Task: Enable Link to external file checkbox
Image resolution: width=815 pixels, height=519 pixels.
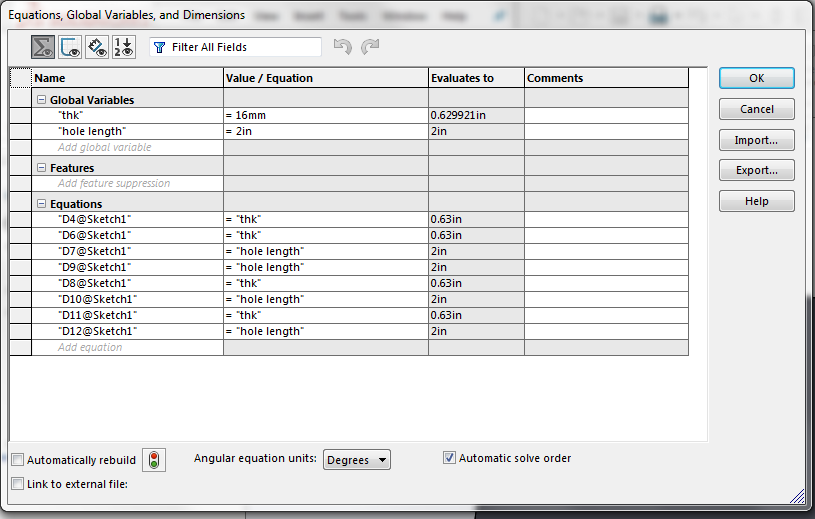Action: click(x=18, y=484)
